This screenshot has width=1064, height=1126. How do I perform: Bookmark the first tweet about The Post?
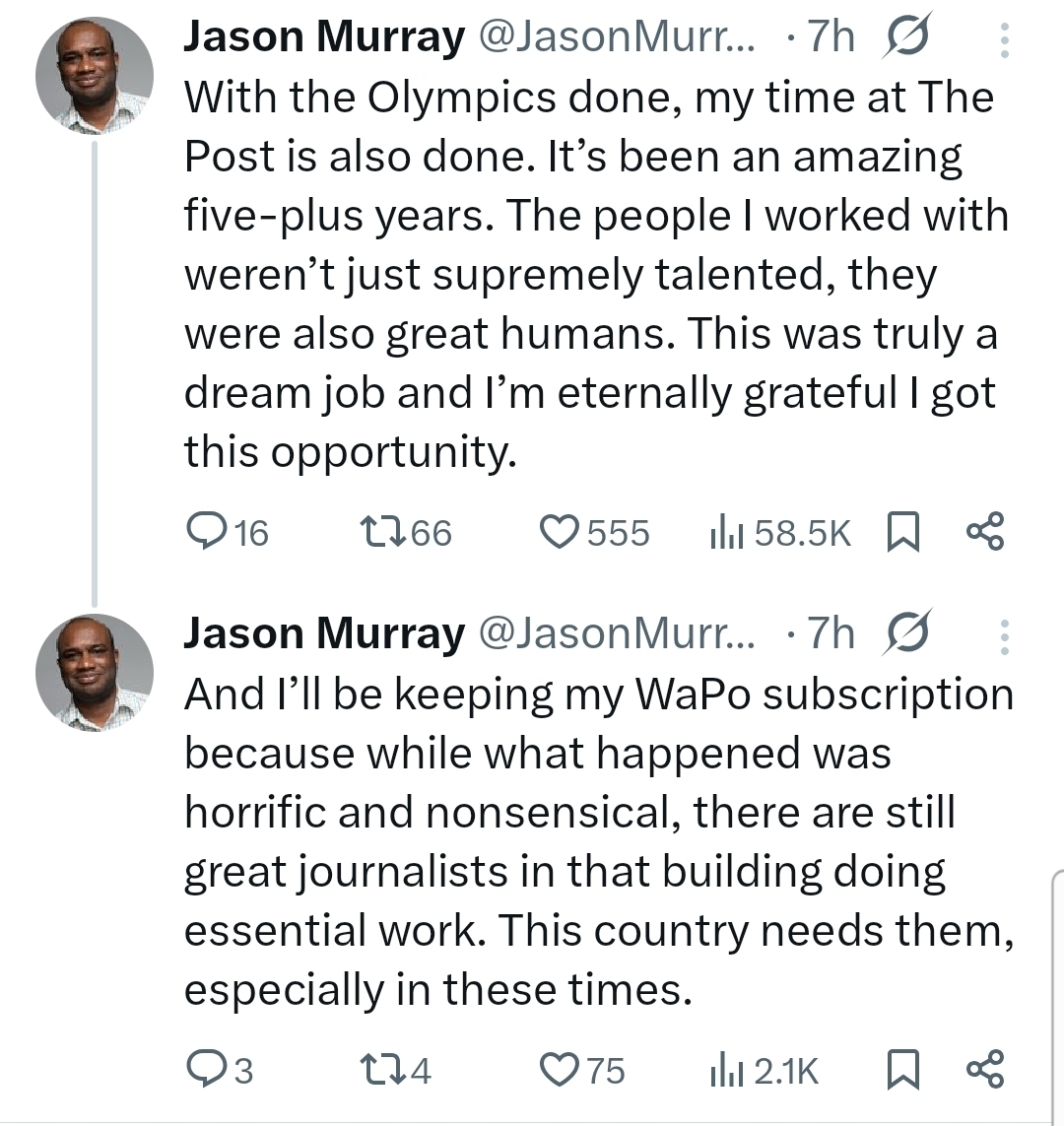click(902, 532)
